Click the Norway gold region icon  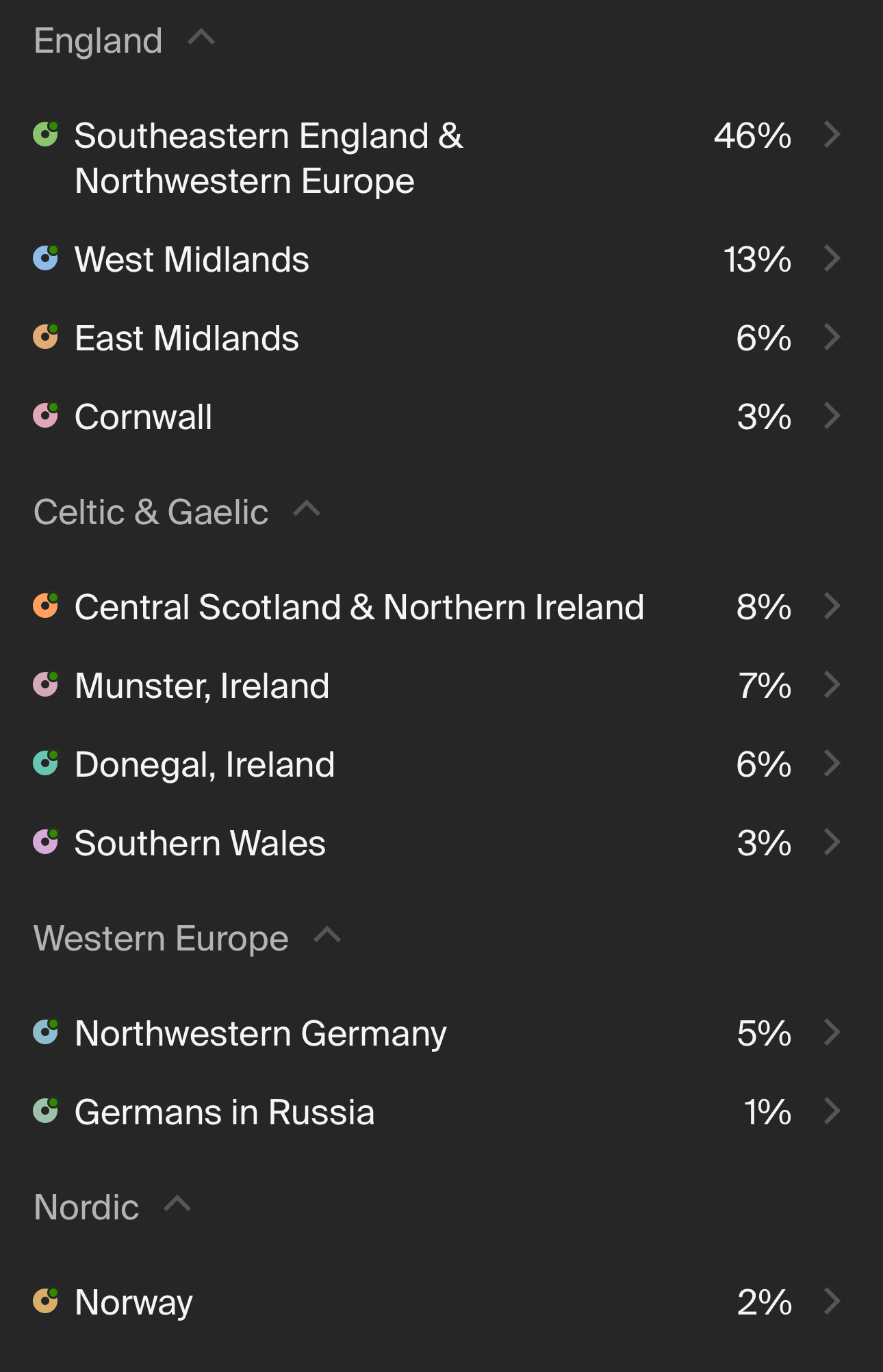click(x=46, y=1301)
